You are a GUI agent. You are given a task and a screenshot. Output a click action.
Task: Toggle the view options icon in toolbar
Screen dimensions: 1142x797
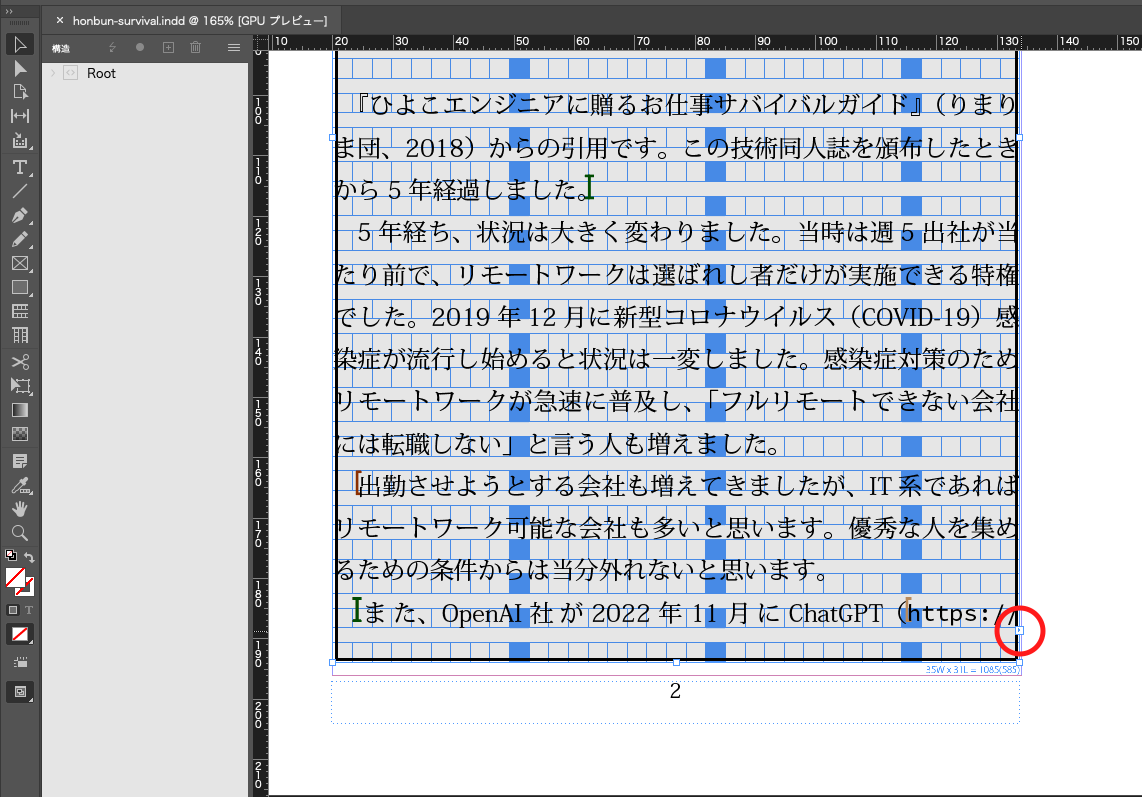[x=20, y=663]
